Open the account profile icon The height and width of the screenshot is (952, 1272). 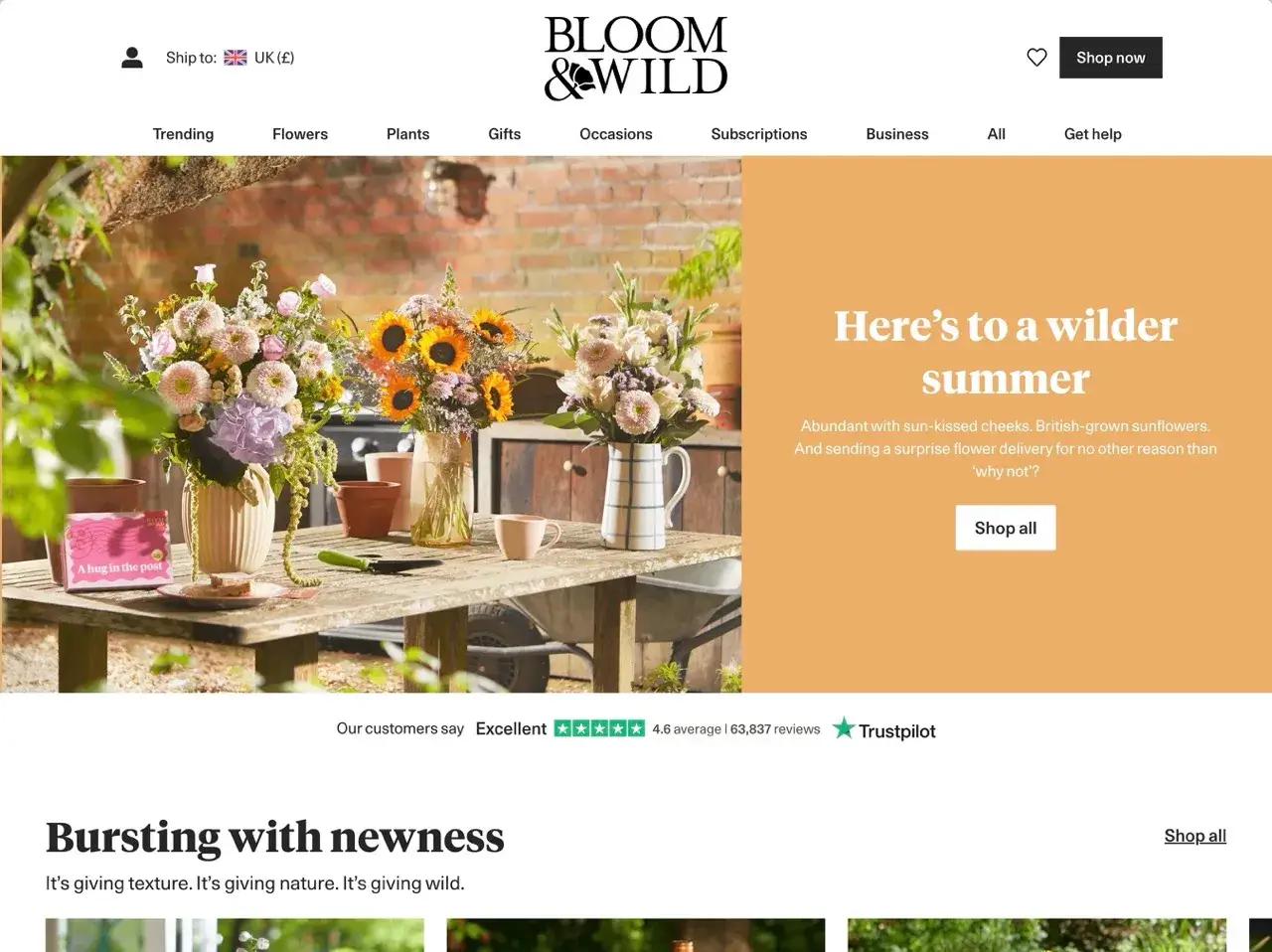[132, 58]
